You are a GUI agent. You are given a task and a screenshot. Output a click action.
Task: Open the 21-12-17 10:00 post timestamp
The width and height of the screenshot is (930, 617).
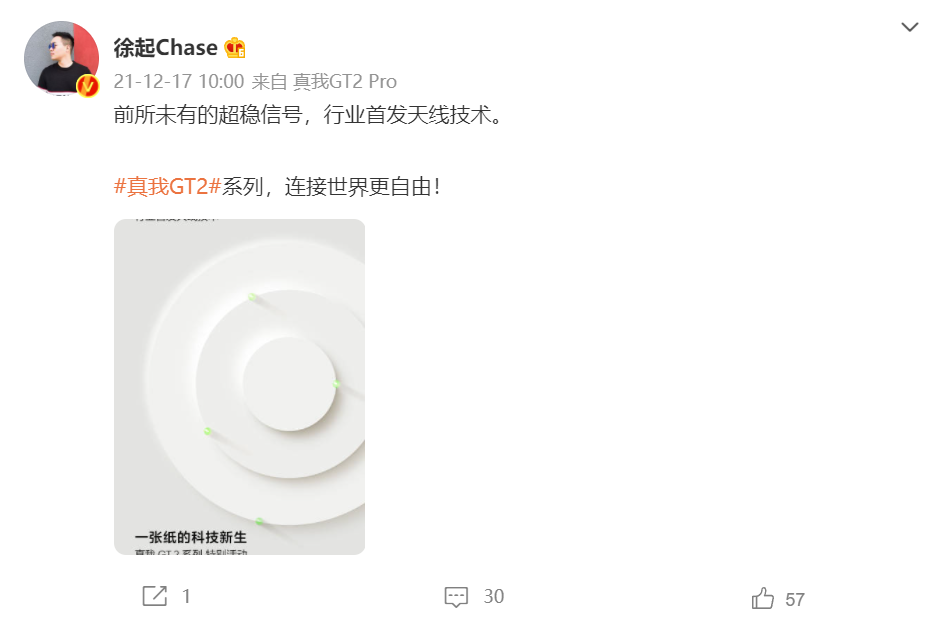[x=179, y=81]
